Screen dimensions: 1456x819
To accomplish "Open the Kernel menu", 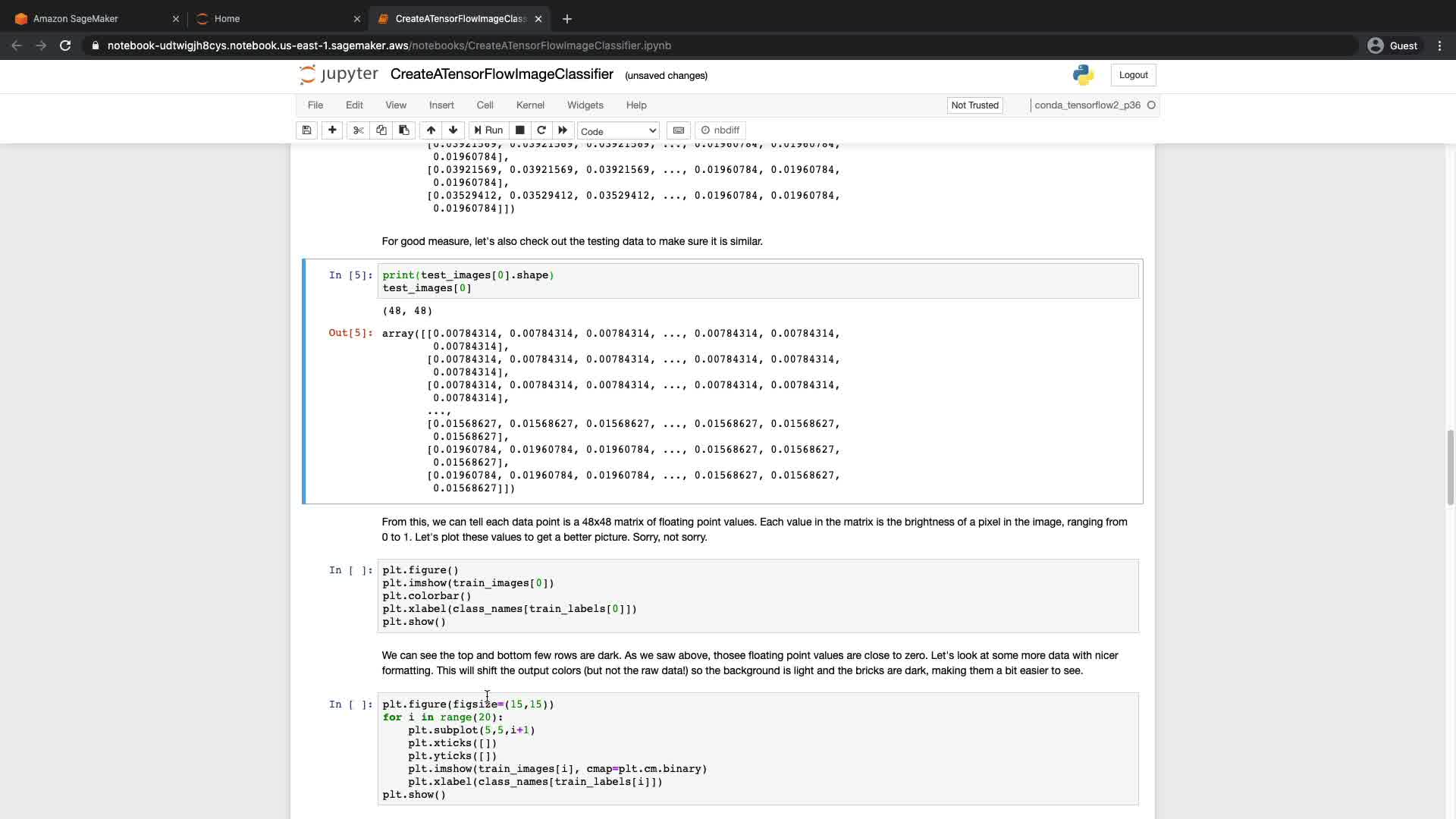I will [x=530, y=105].
